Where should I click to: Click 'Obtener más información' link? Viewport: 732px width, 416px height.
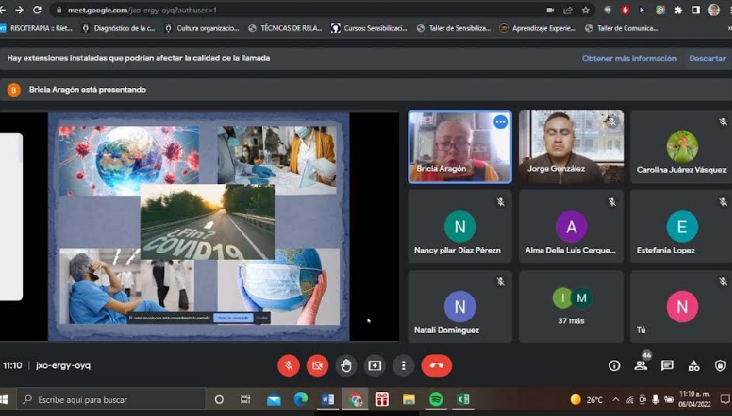[x=629, y=58]
